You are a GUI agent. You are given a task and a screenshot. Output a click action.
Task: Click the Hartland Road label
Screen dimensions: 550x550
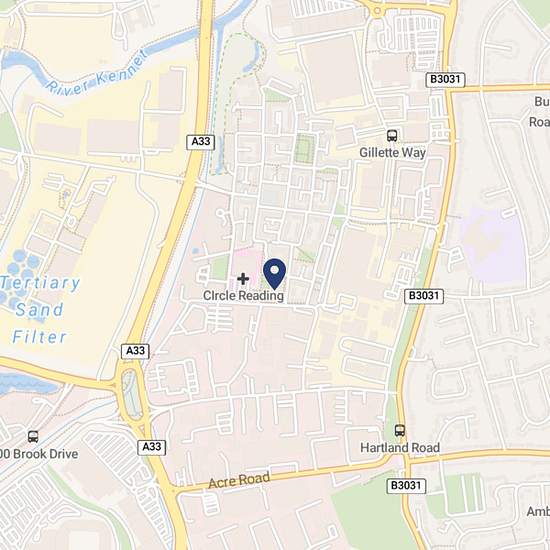point(400,448)
